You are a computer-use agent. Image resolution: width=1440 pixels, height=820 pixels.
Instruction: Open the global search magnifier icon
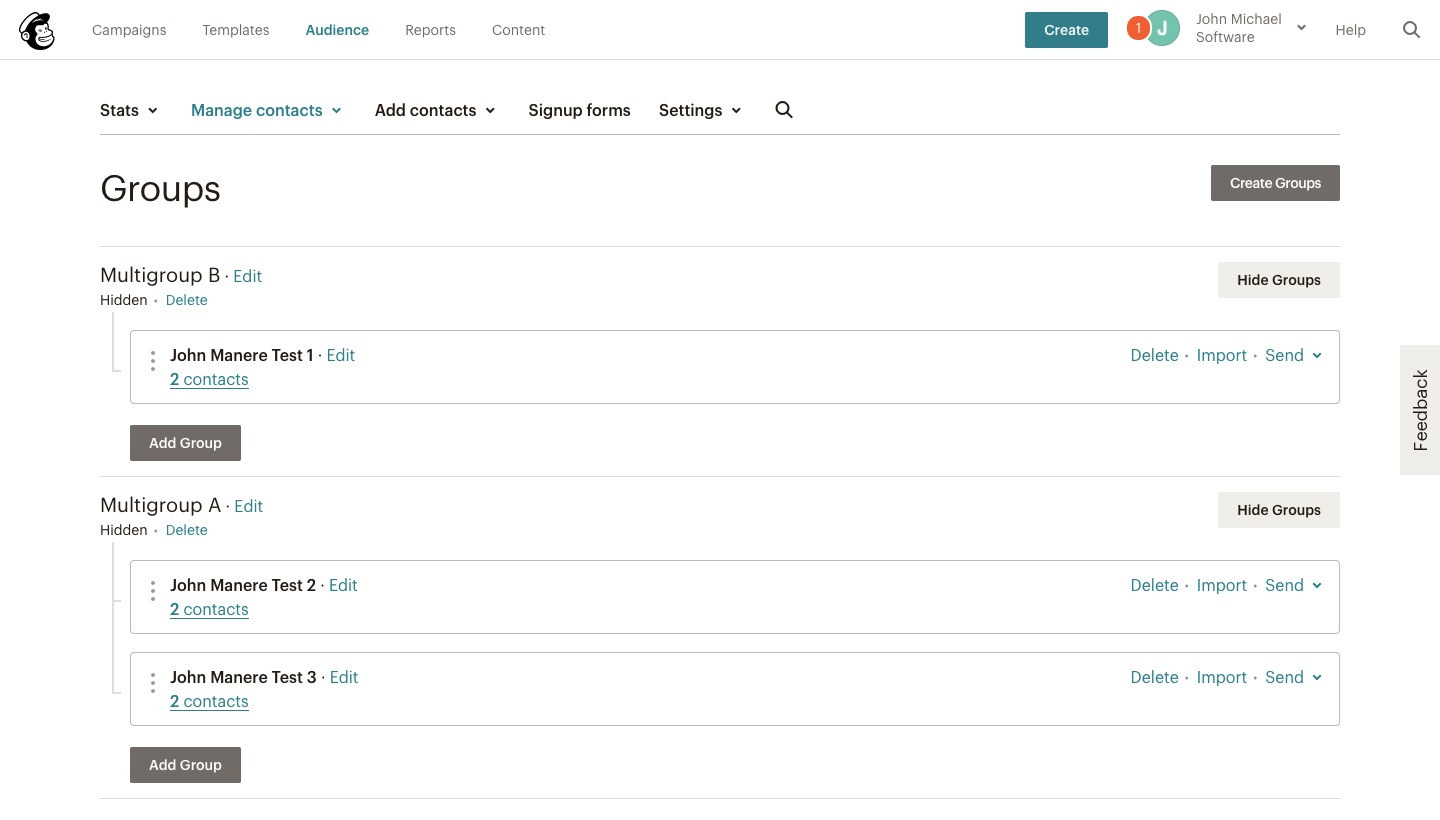1411,30
